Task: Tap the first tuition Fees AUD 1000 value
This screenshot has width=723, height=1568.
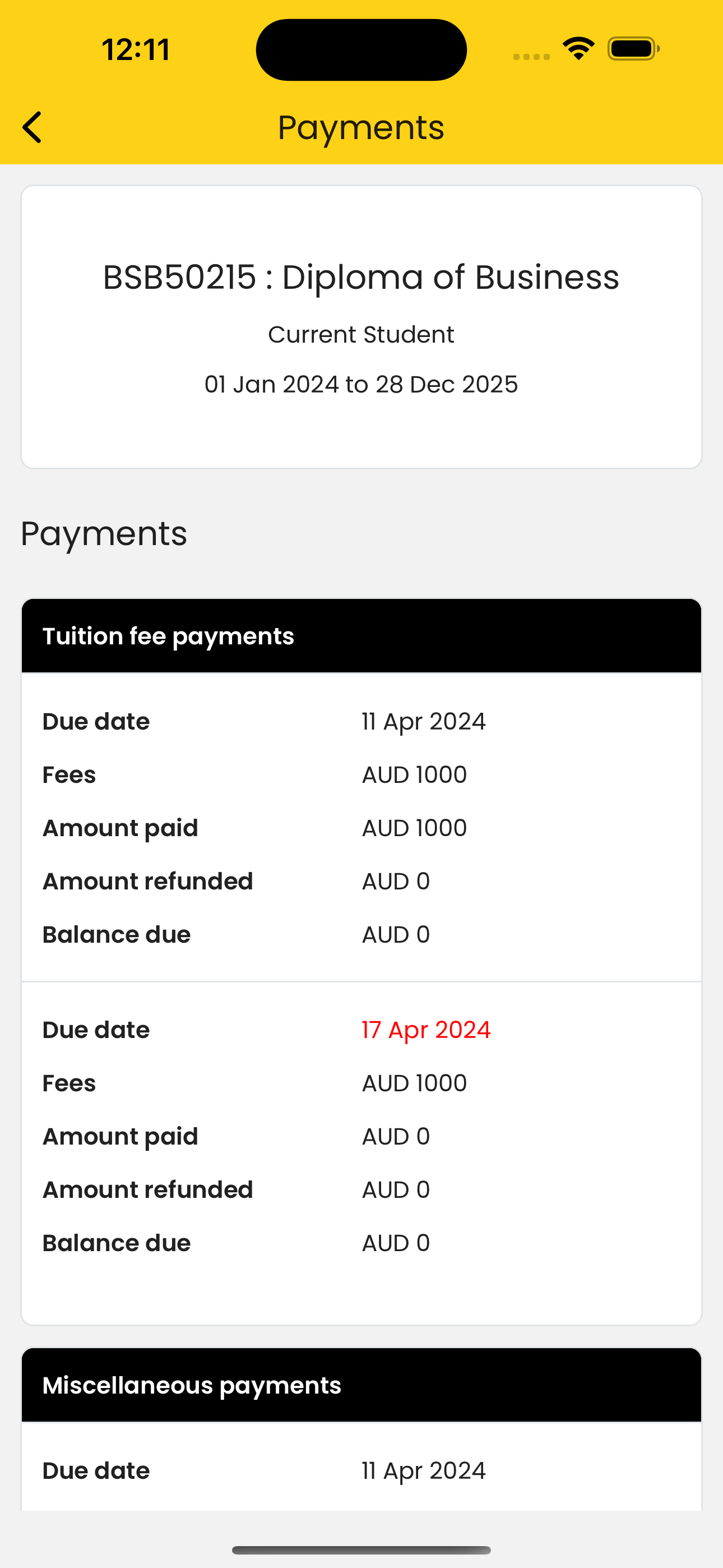Action: [x=414, y=775]
